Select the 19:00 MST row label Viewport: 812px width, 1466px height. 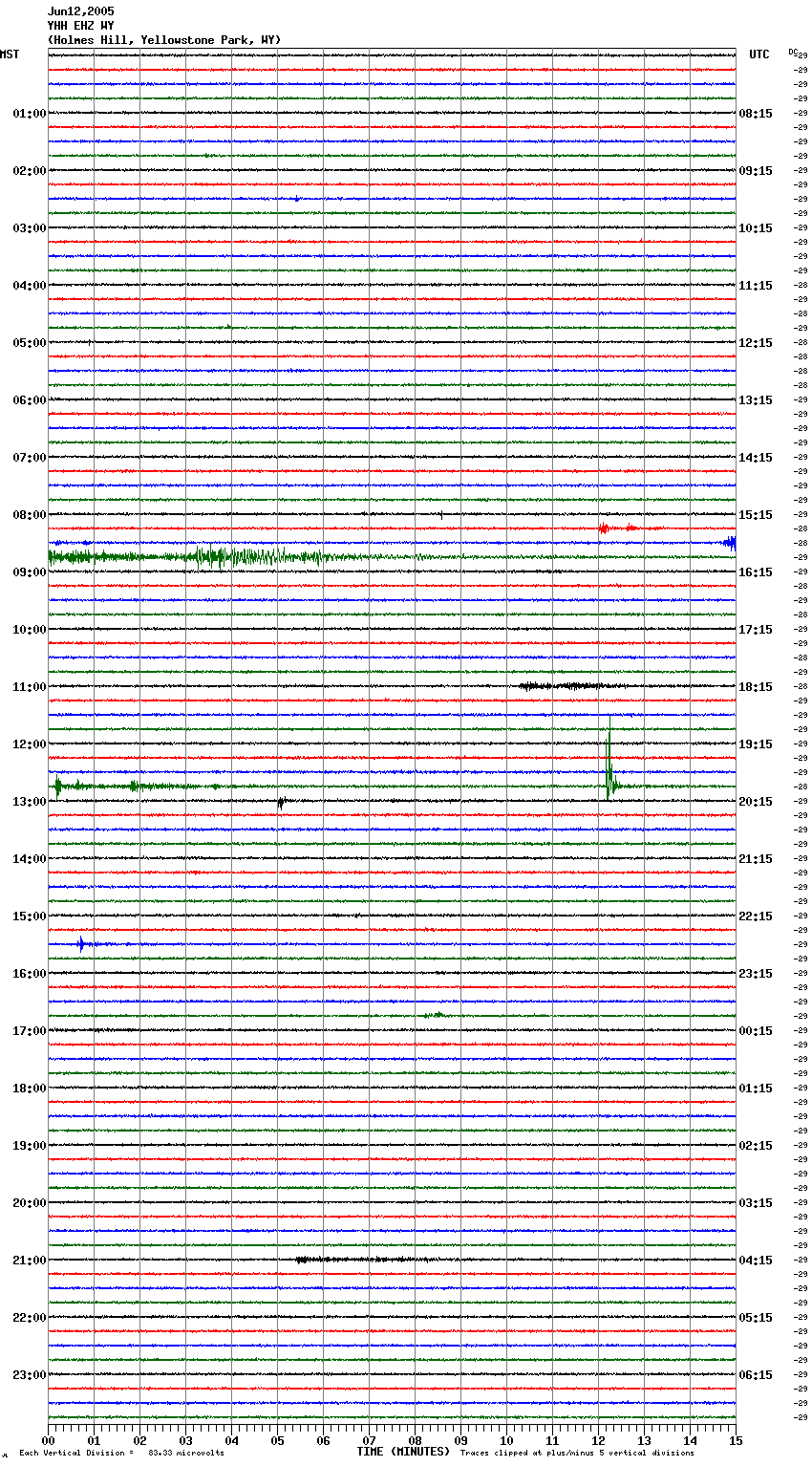pyautogui.click(x=30, y=1146)
